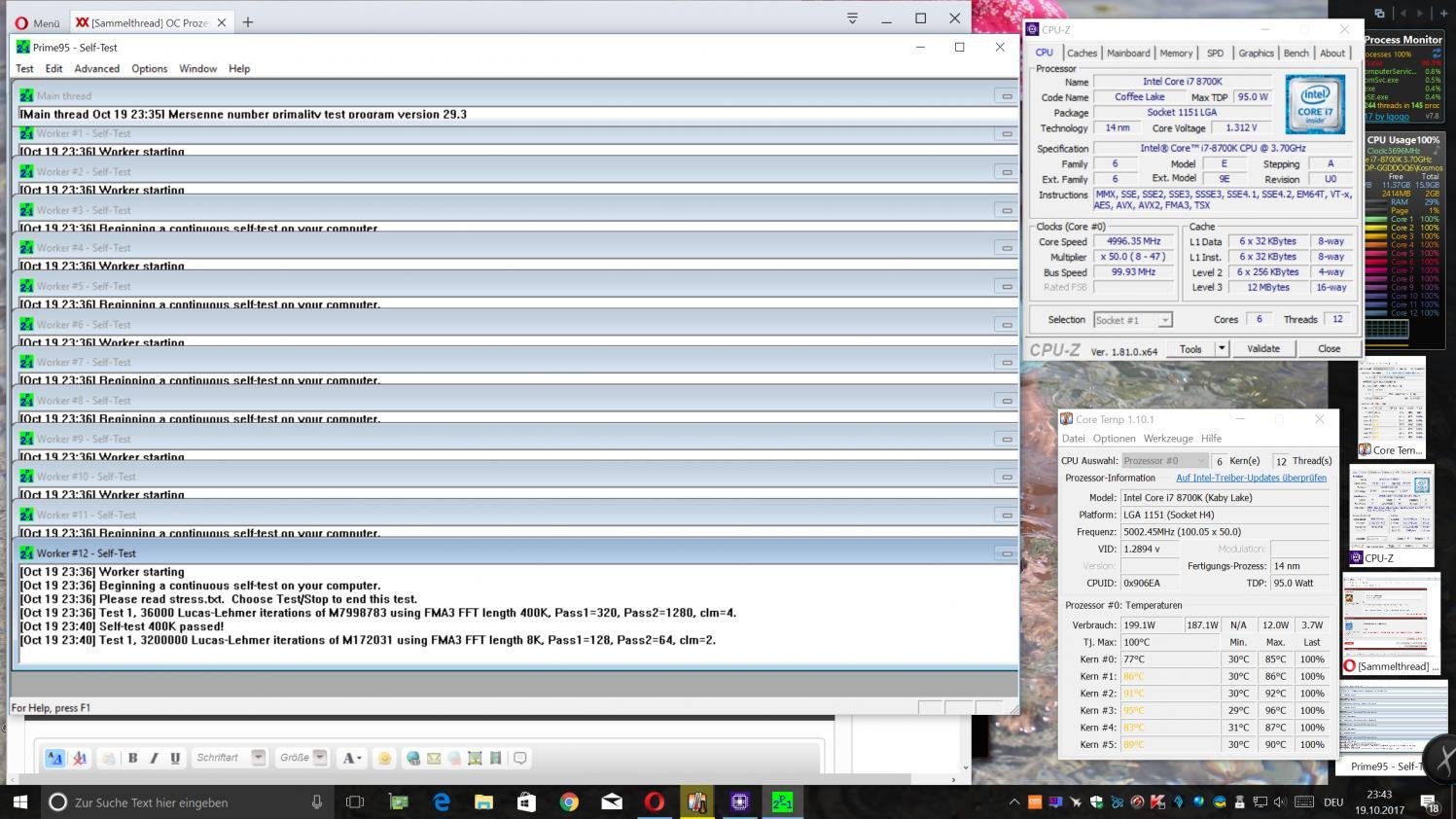Launch Microsoft Edge from the taskbar
Screen dimensions: 1456x819
(442, 802)
